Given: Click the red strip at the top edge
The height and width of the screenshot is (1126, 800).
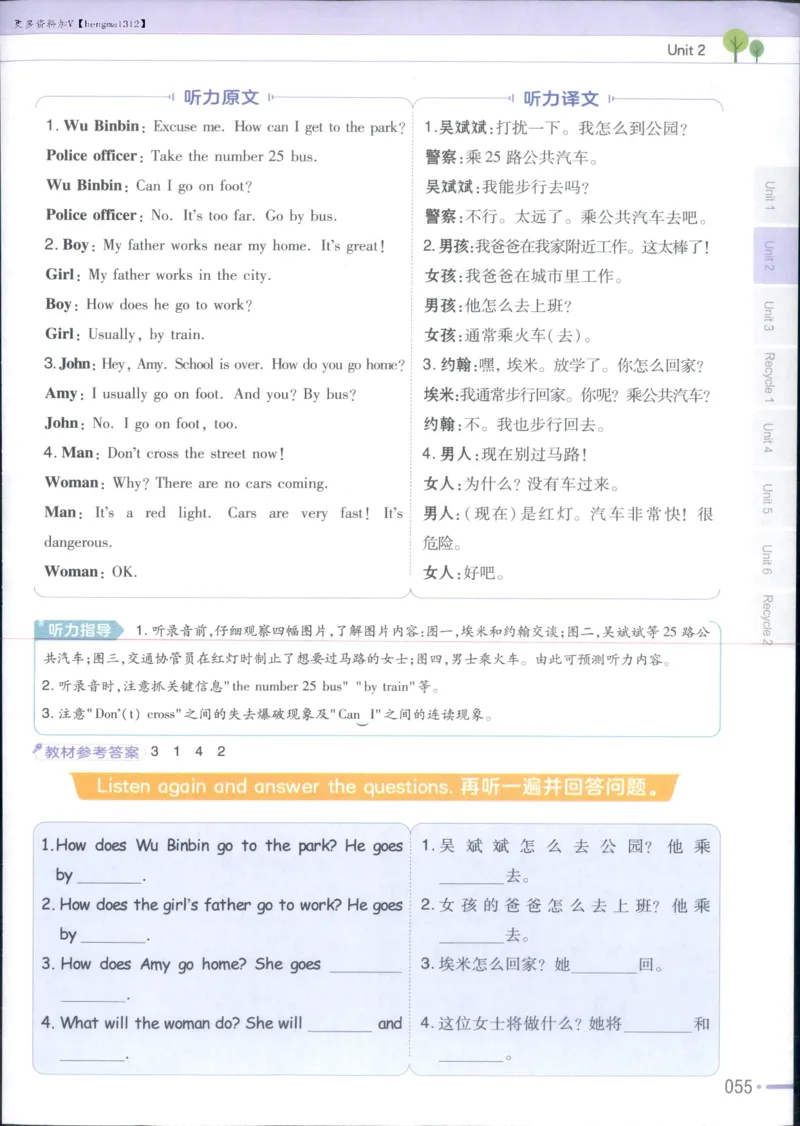Looking at the screenshot, I should 400,4.
